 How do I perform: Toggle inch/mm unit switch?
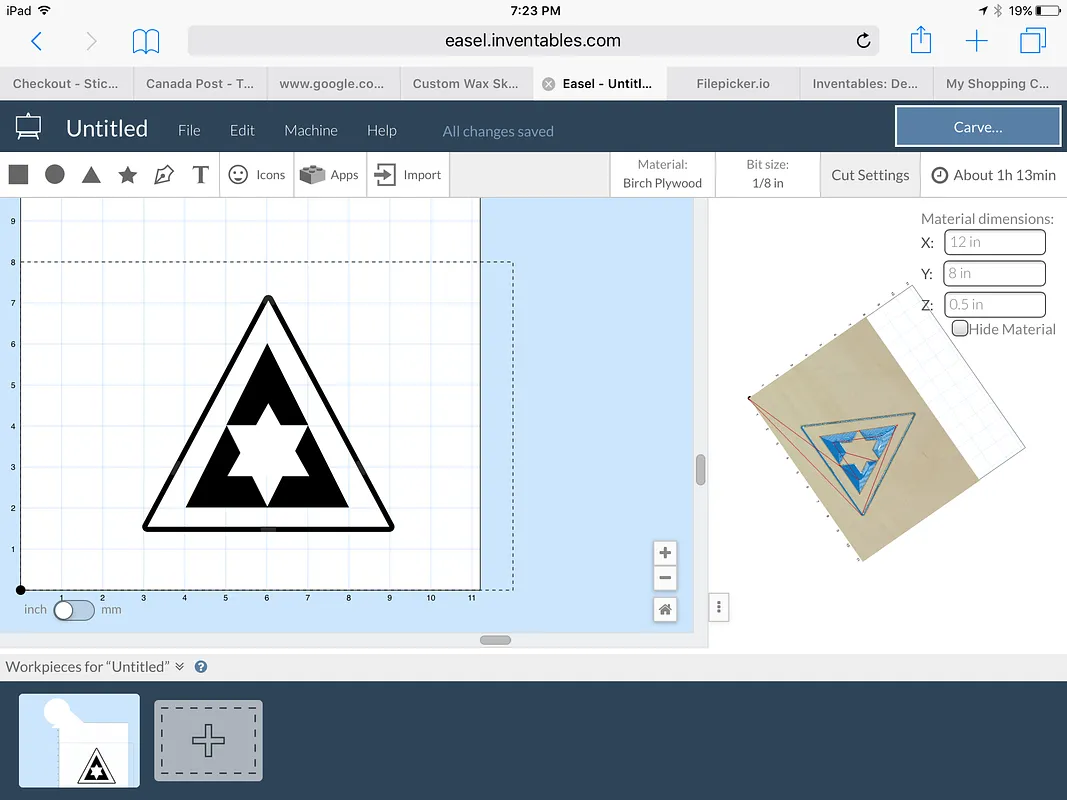click(74, 610)
